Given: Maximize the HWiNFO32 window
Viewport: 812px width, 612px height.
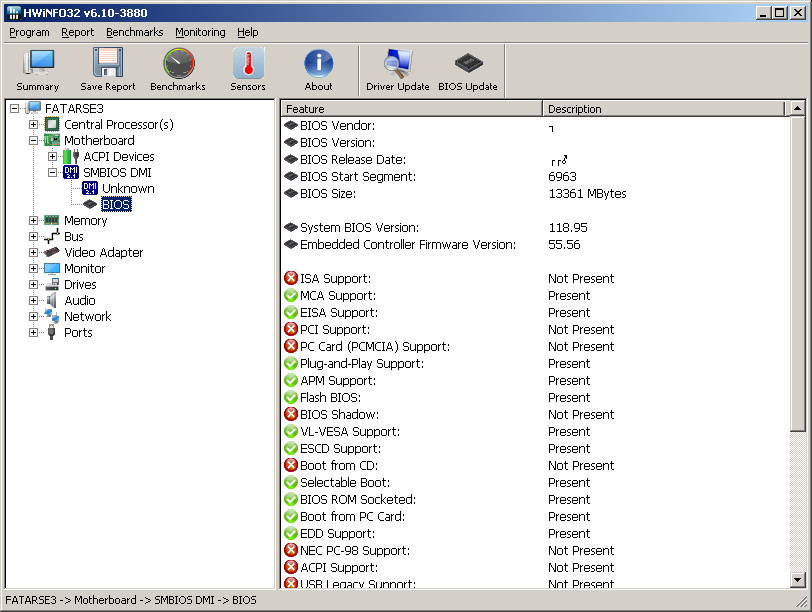Looking at the screenshot, I should point(779,12).
